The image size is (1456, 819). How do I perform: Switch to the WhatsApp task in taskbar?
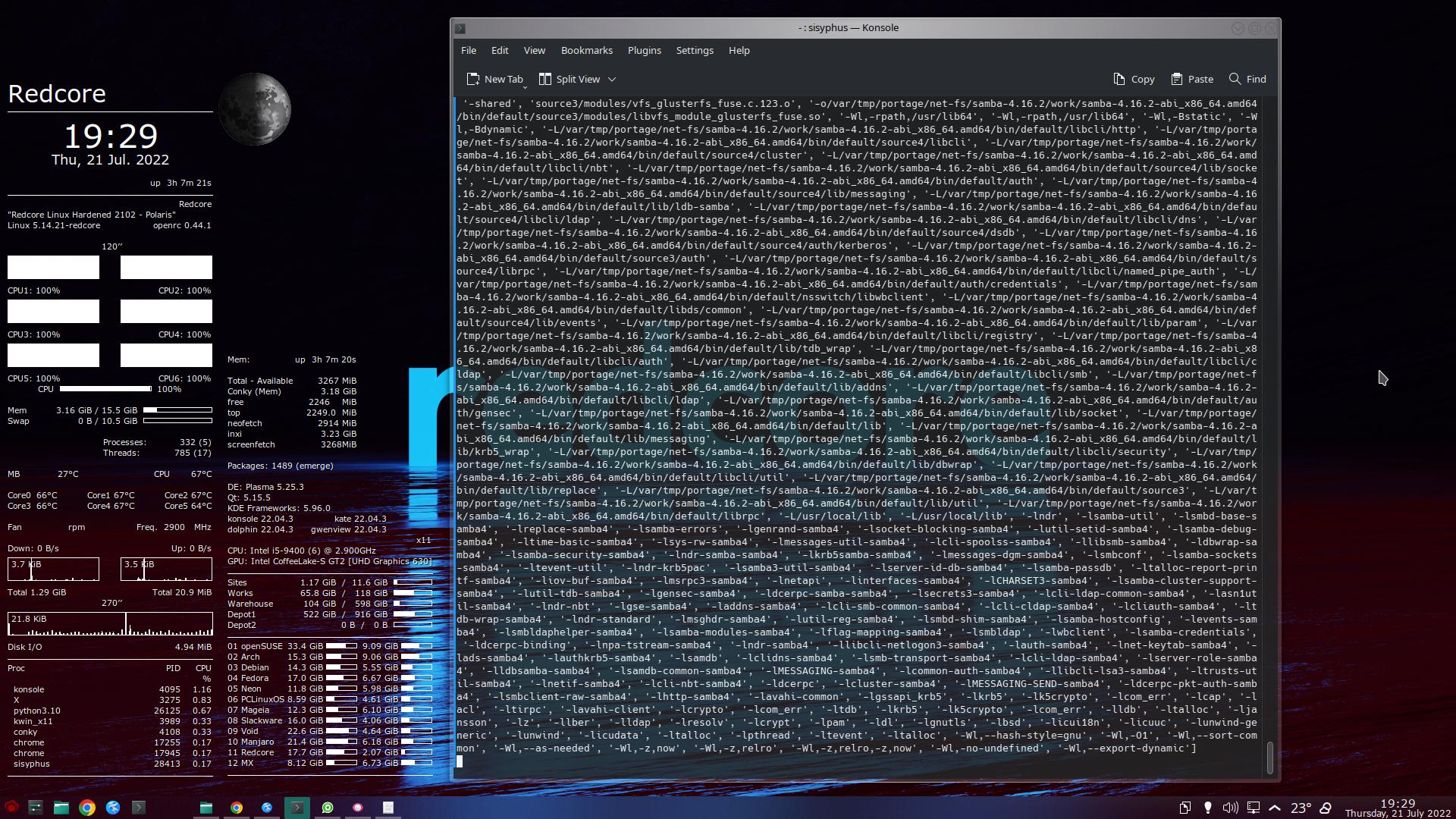[x=328, y=808]
